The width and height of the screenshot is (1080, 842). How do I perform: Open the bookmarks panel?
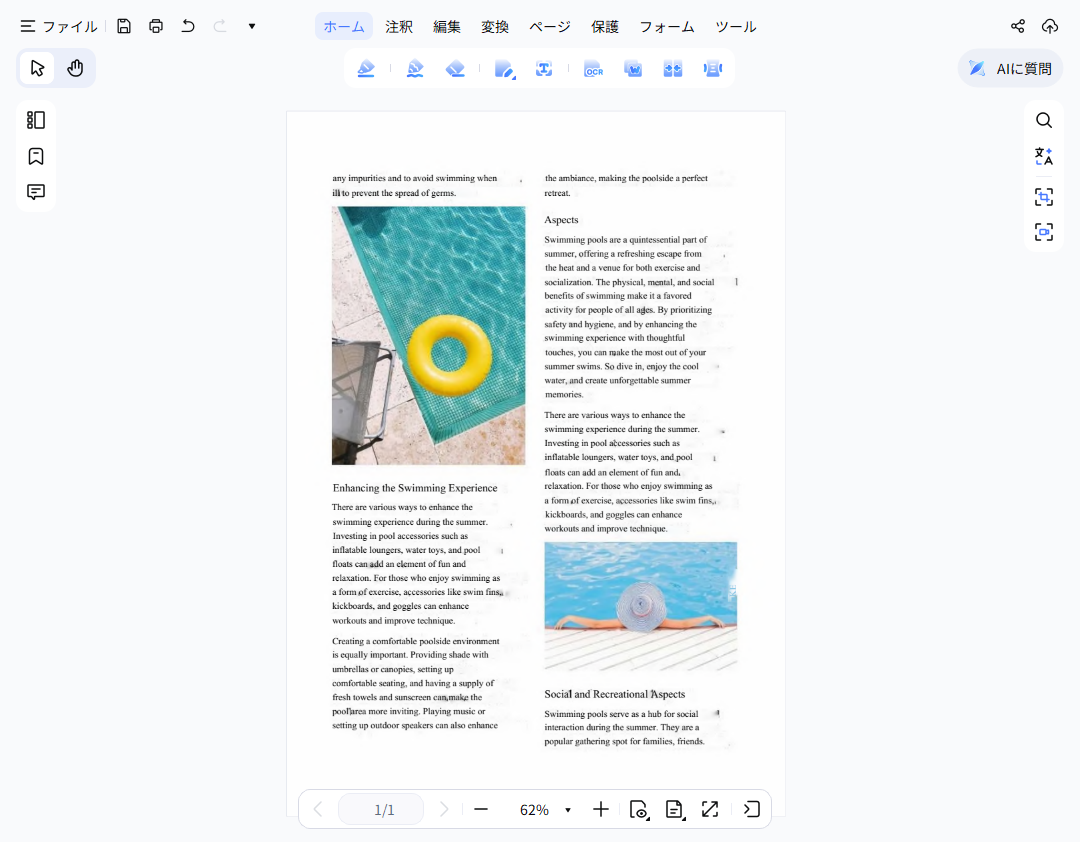click(x=36, y=156)
